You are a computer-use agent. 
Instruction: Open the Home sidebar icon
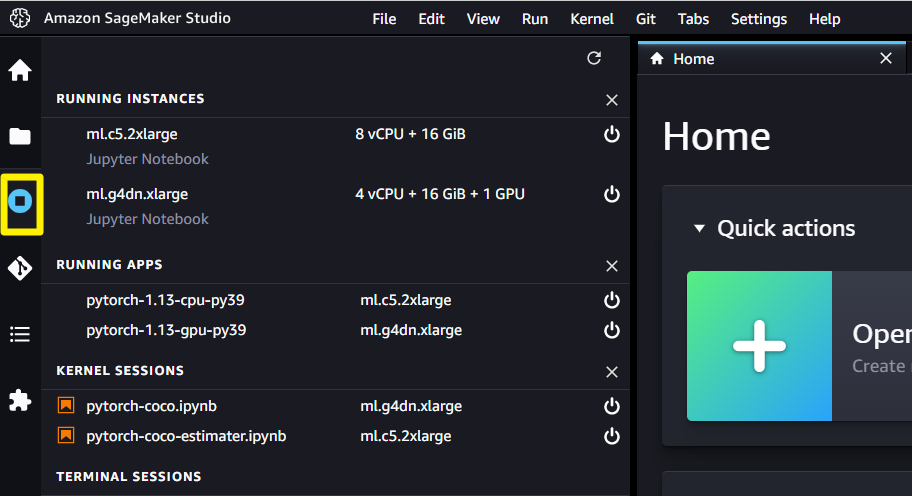point(20,70)
